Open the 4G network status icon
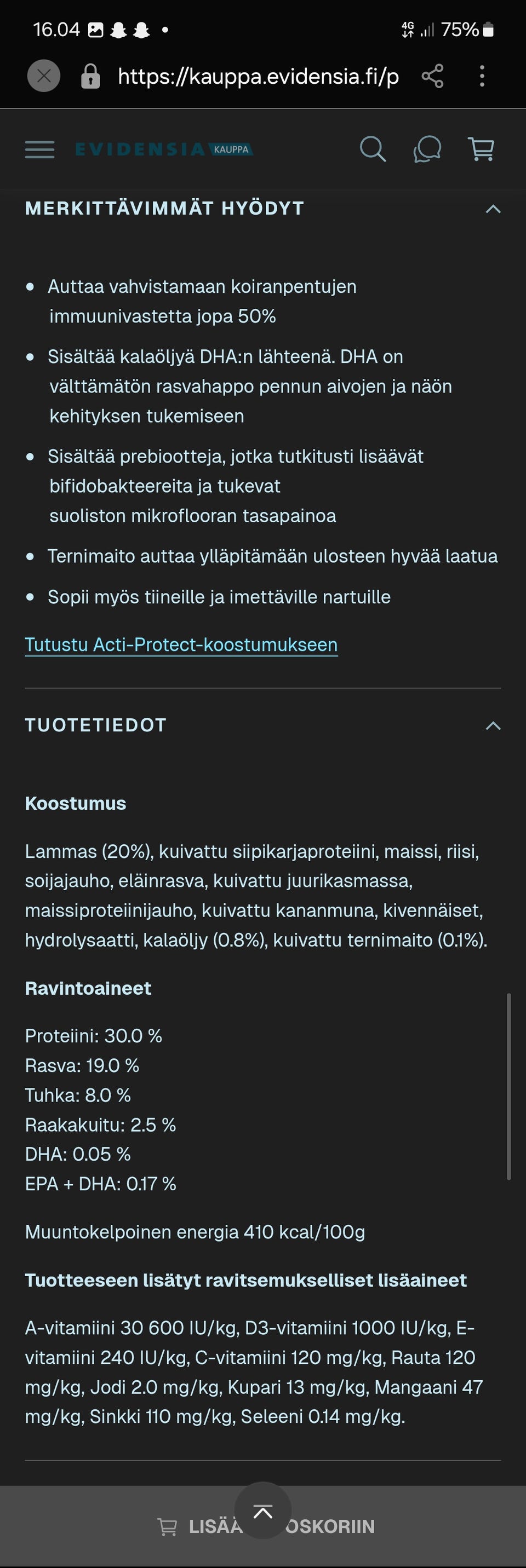The width and height of the screenshot is (526, 1568). pos(408,28)
